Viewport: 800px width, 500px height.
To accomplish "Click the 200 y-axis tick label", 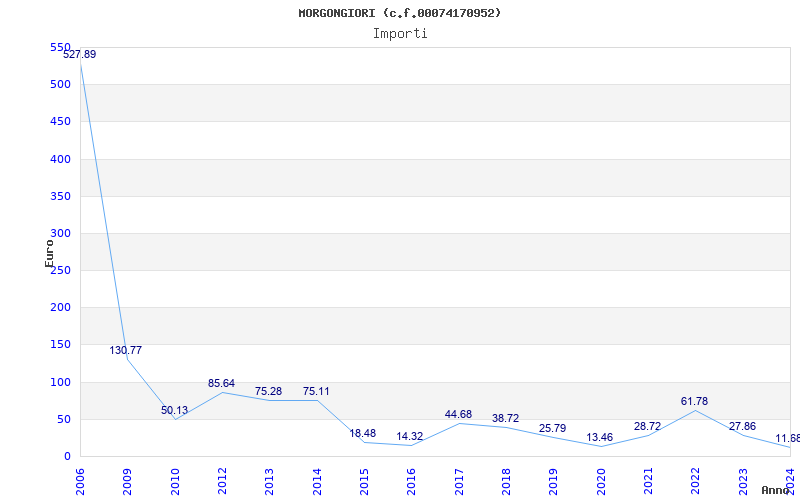I will coord(60,308).
